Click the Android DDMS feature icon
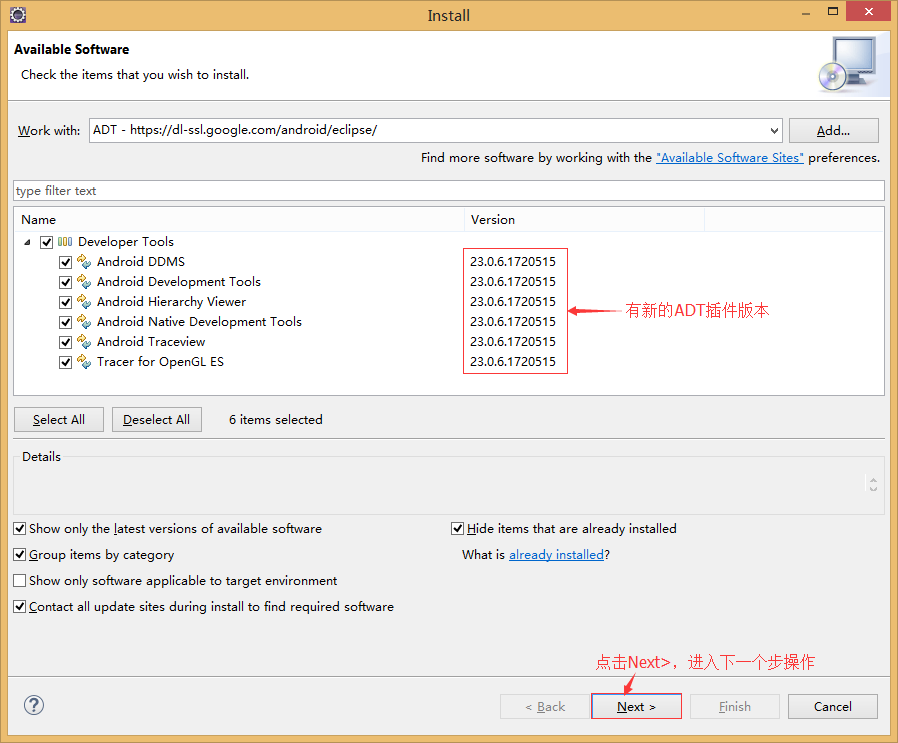The height and width of the screenshot is (743, 898). 84,262
